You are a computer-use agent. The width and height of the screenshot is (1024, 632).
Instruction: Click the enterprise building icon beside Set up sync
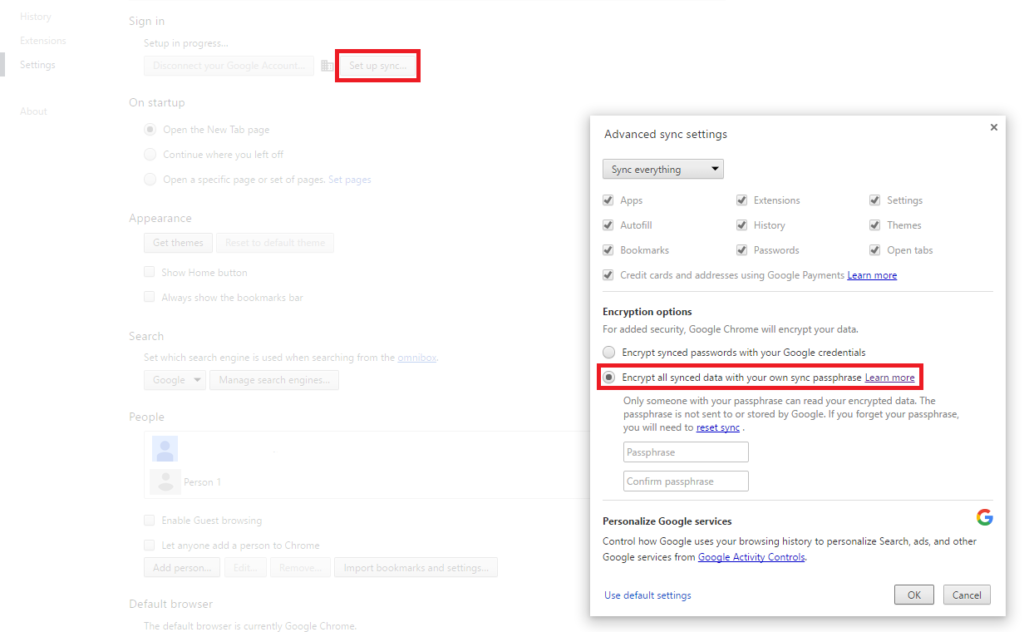click(x=327, y=66)
